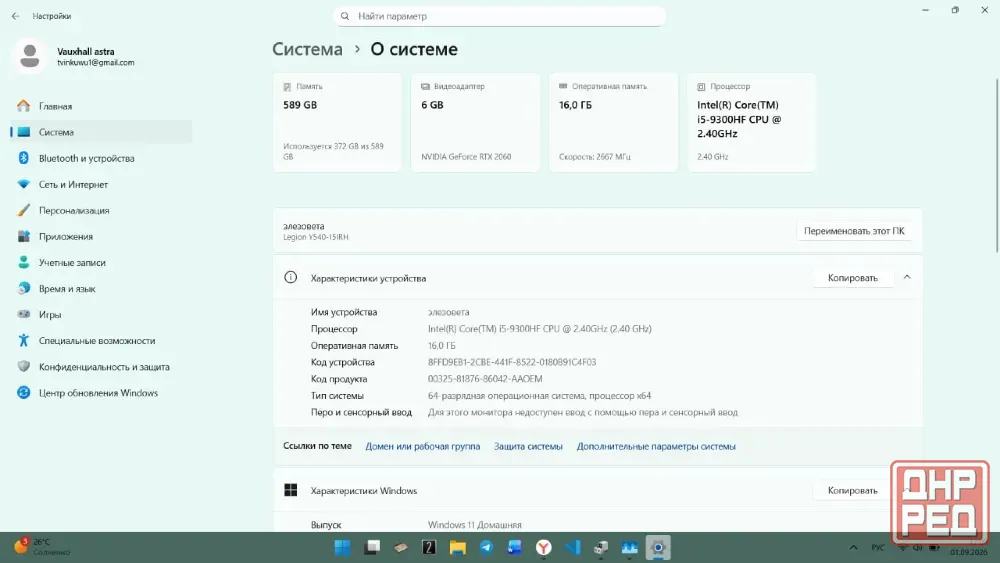
Task: Click product code 00325-81876-86042-AAOEM
Action: point(485,379)
